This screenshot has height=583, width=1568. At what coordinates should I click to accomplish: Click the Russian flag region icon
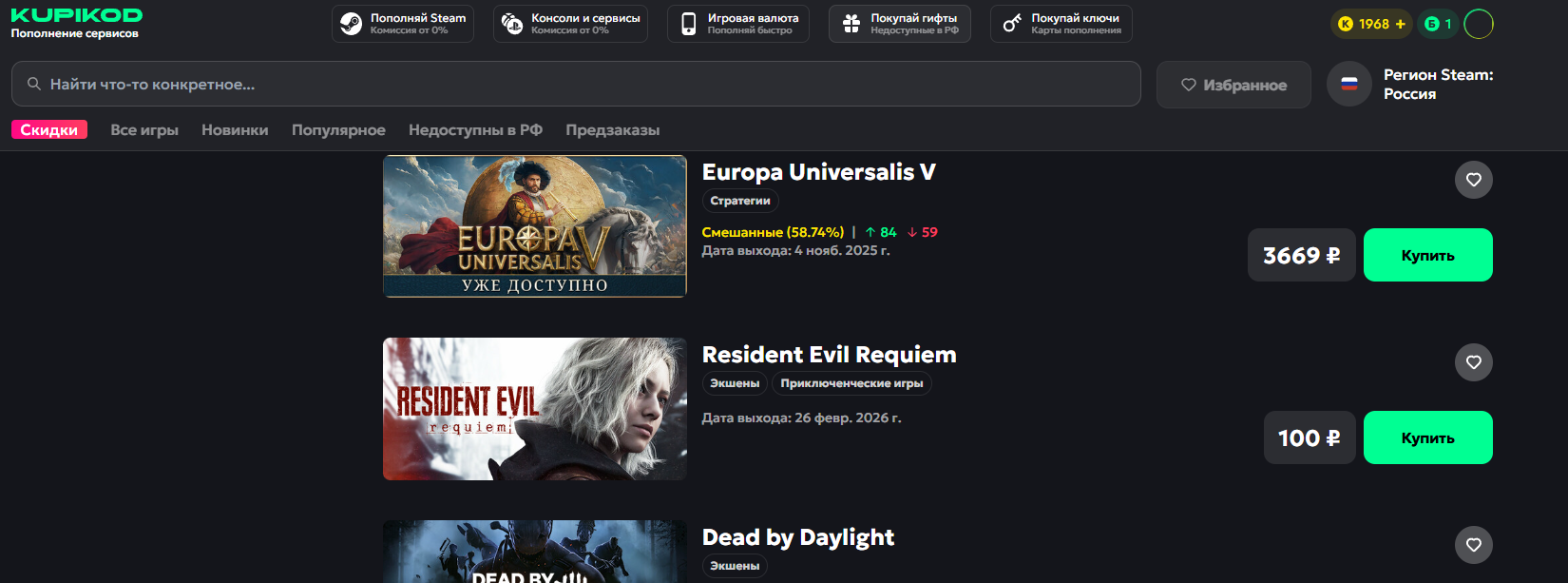click(x=1349, y=84)
